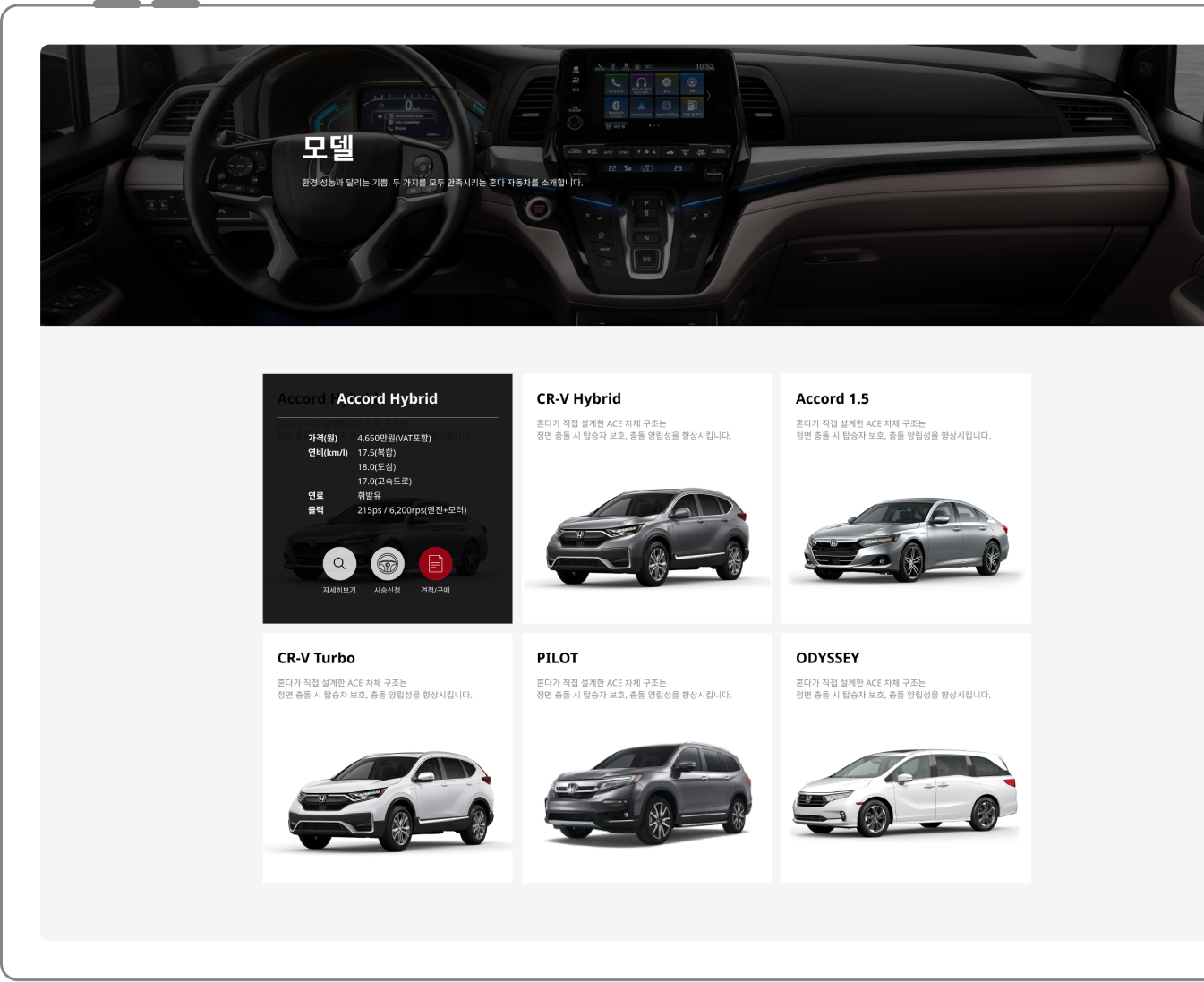This screenshot has height=982, width=1204.
Task: Click the Accord Hybrid card heading
Action: coord(387,399)
